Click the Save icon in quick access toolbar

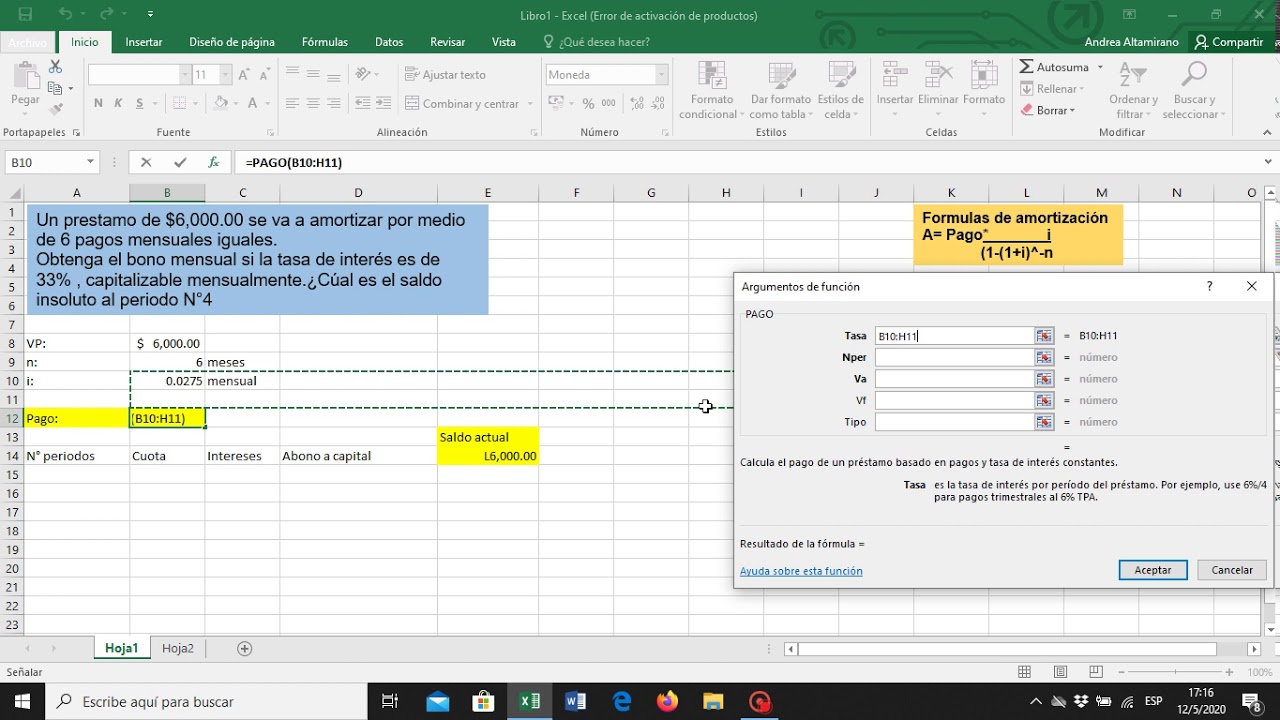click(x=25, y=14)
